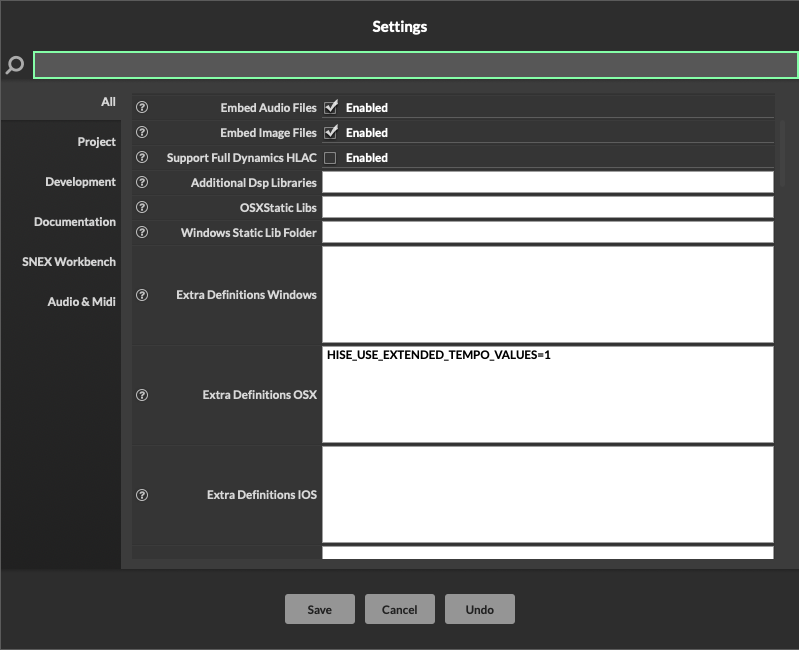This screenshot has height=650, width=799.
Task: Click the OSXStatic Libs text field
Action: [x=548, y=207]
